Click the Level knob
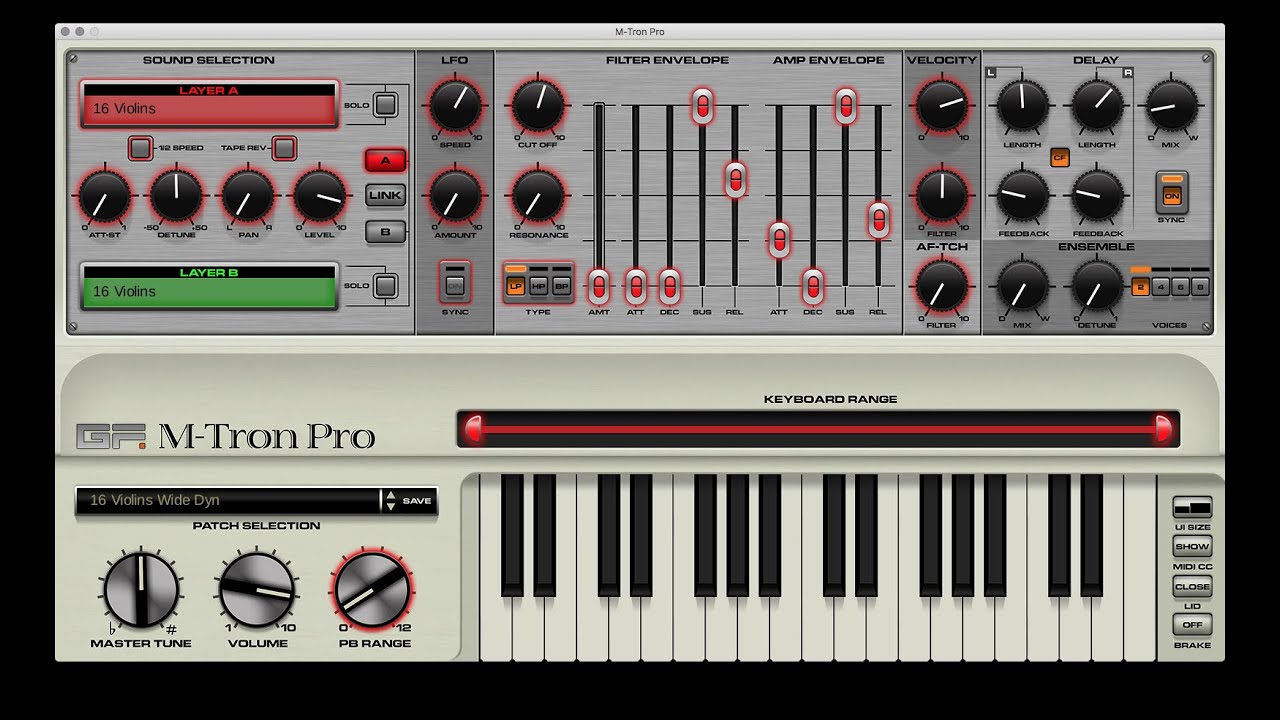The image size is (1280, 720). 319,196
